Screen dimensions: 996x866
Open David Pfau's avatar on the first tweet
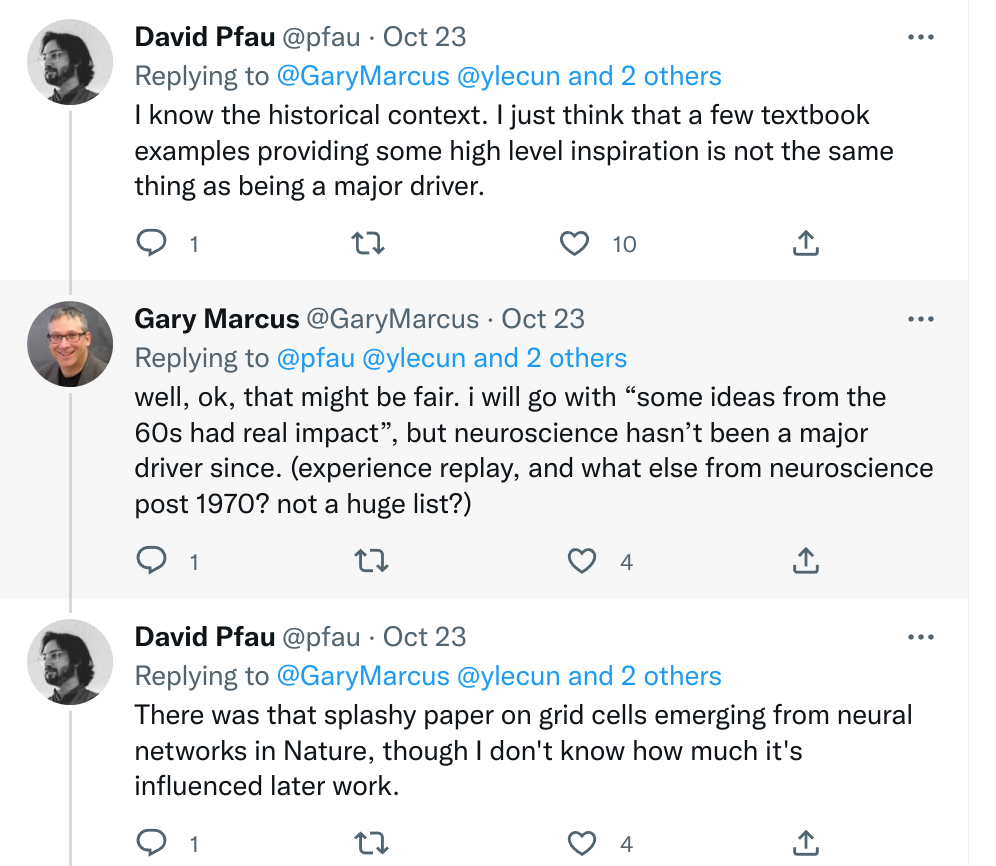(69, 62)
